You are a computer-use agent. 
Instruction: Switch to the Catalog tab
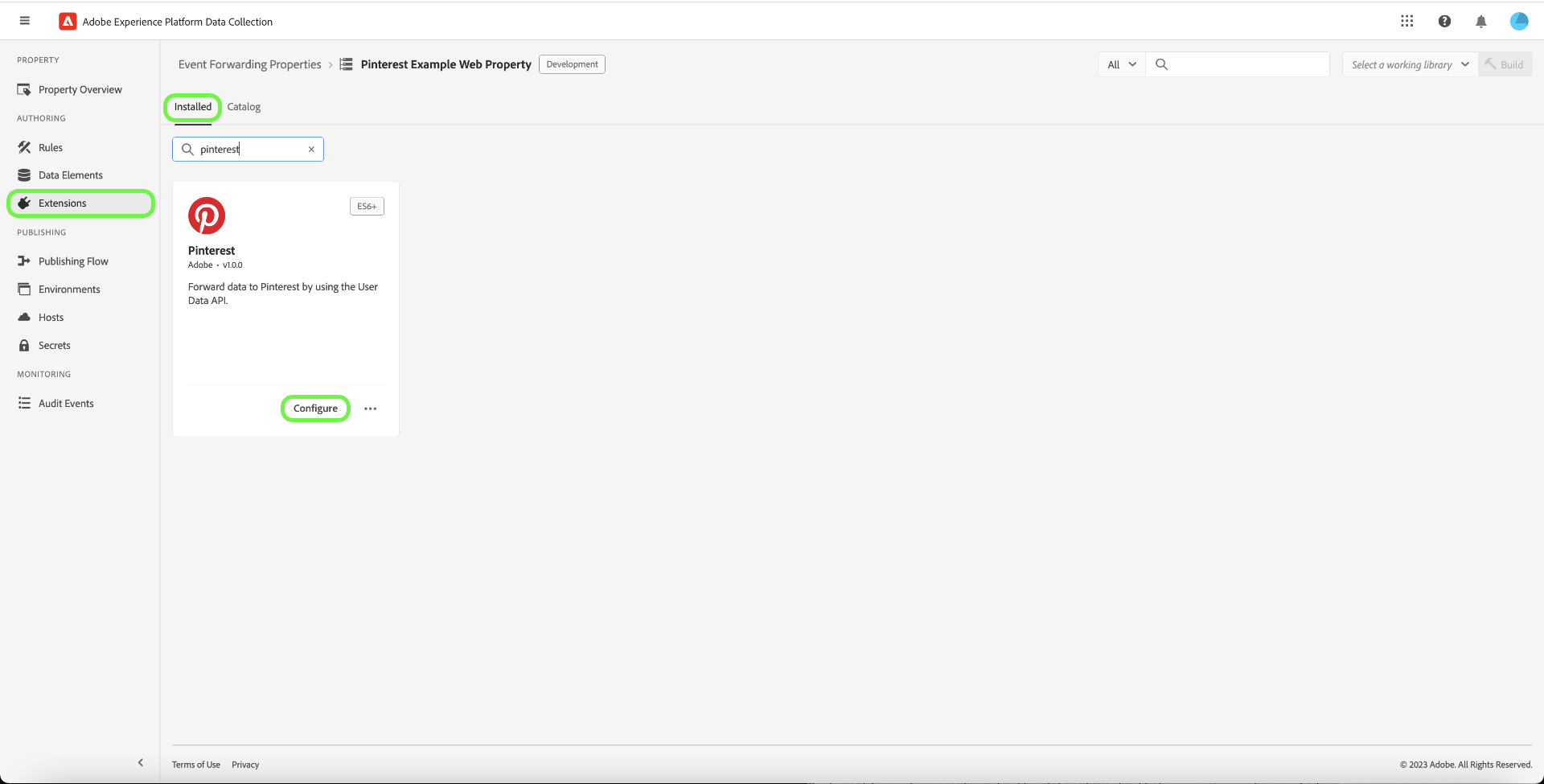click(244, 107)
